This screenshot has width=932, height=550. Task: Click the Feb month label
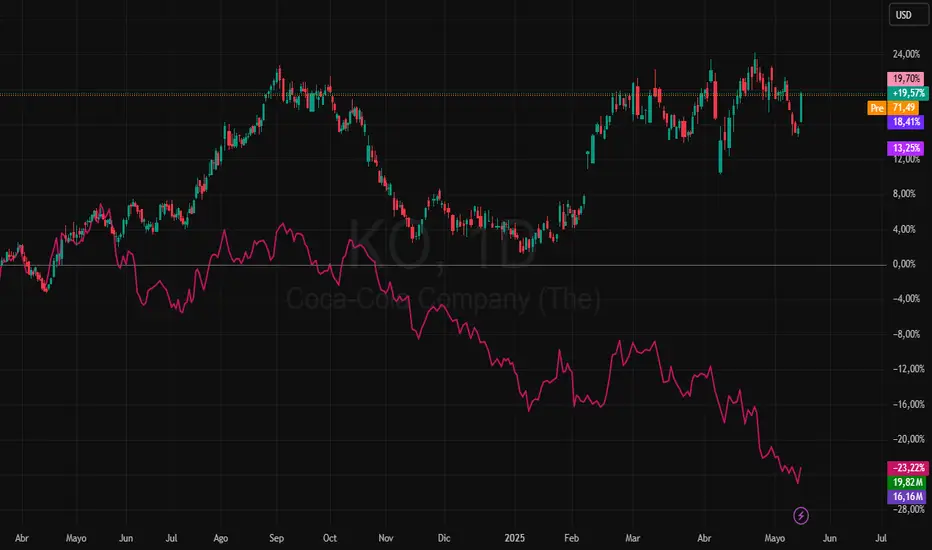(571, 538)
